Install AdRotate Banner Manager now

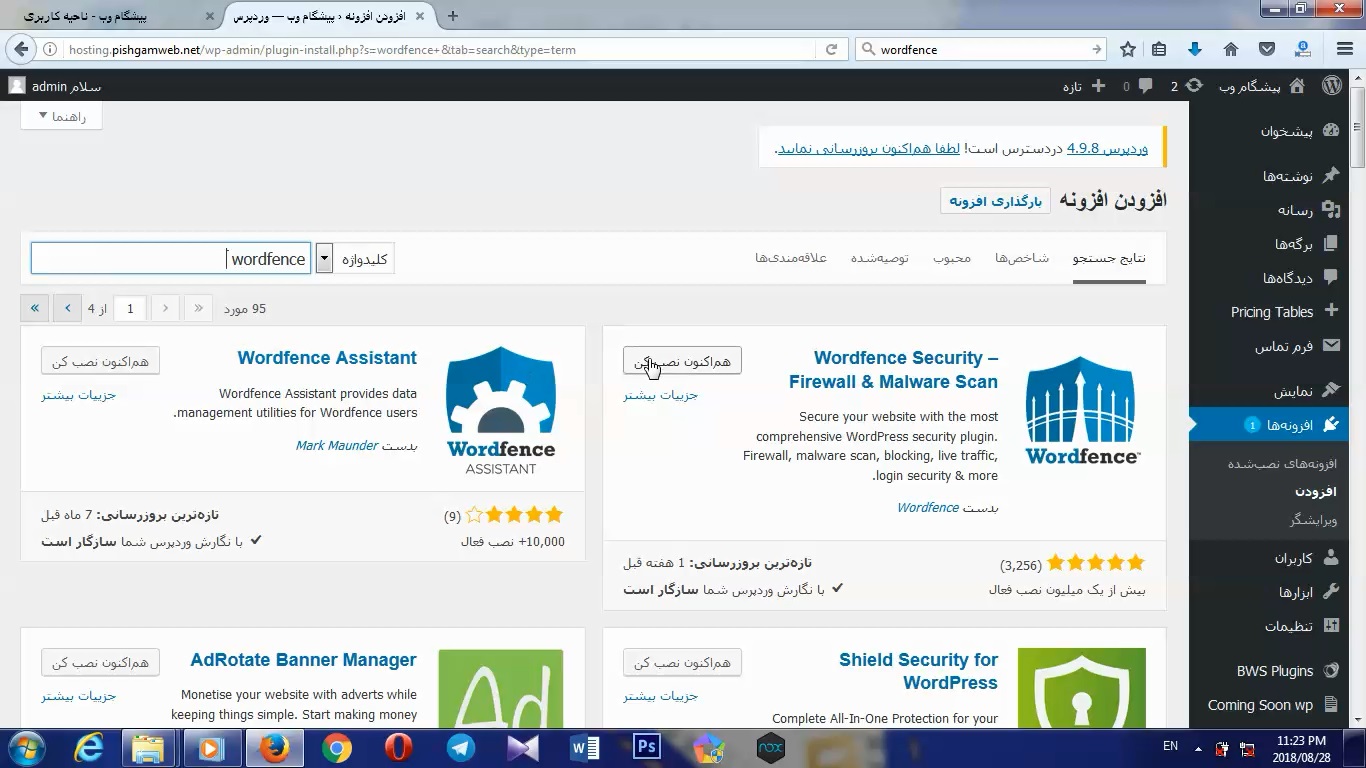[100, 663]
